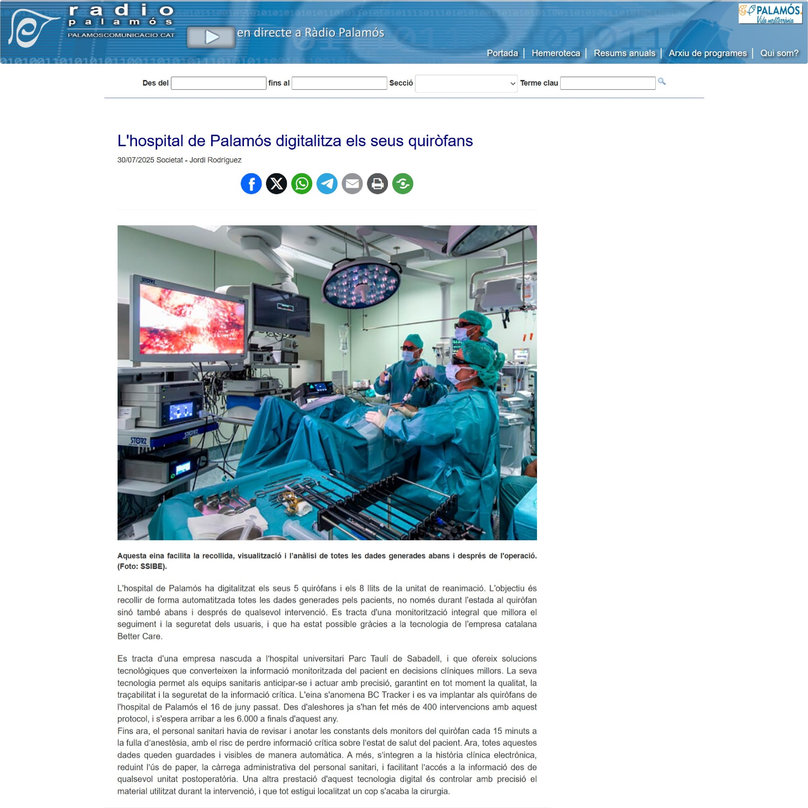Open Resums anuals menu item
This screenshot has width=808, height=808.
(624, 53)
